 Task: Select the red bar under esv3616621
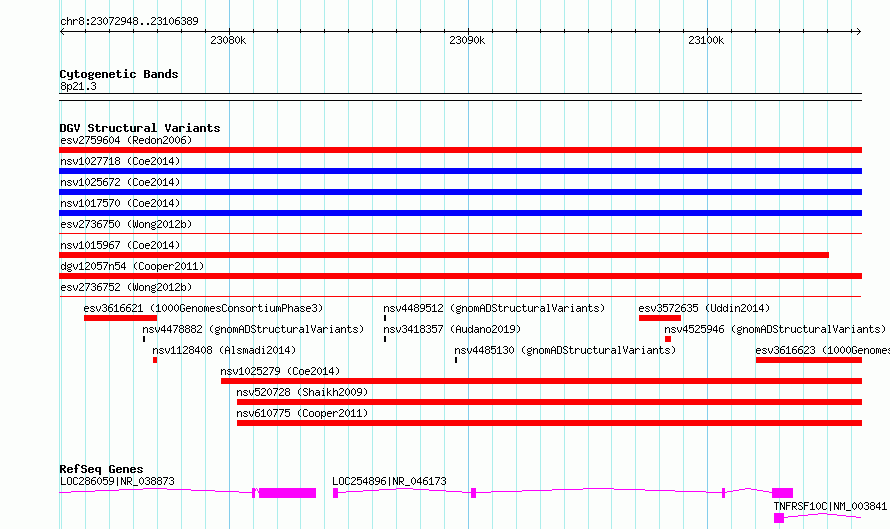pos(120,318)
